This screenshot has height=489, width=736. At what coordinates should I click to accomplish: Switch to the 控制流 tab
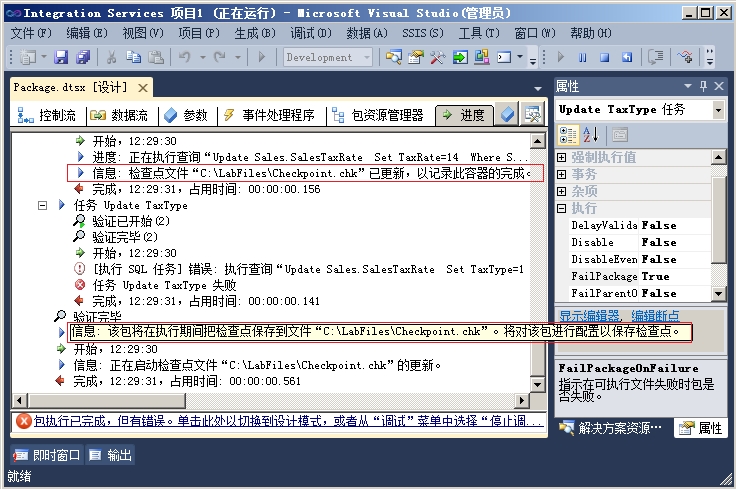(x=46, y=115)
